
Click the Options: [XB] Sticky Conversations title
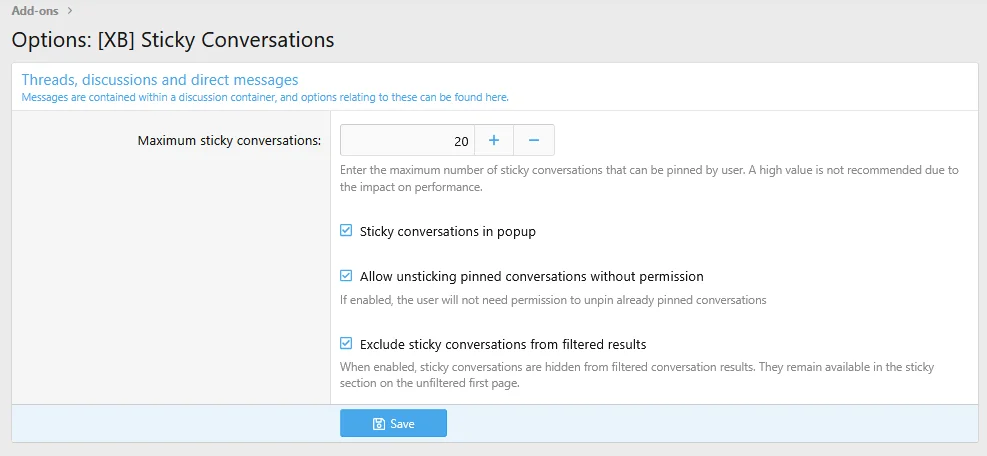[x=173, y=40]
